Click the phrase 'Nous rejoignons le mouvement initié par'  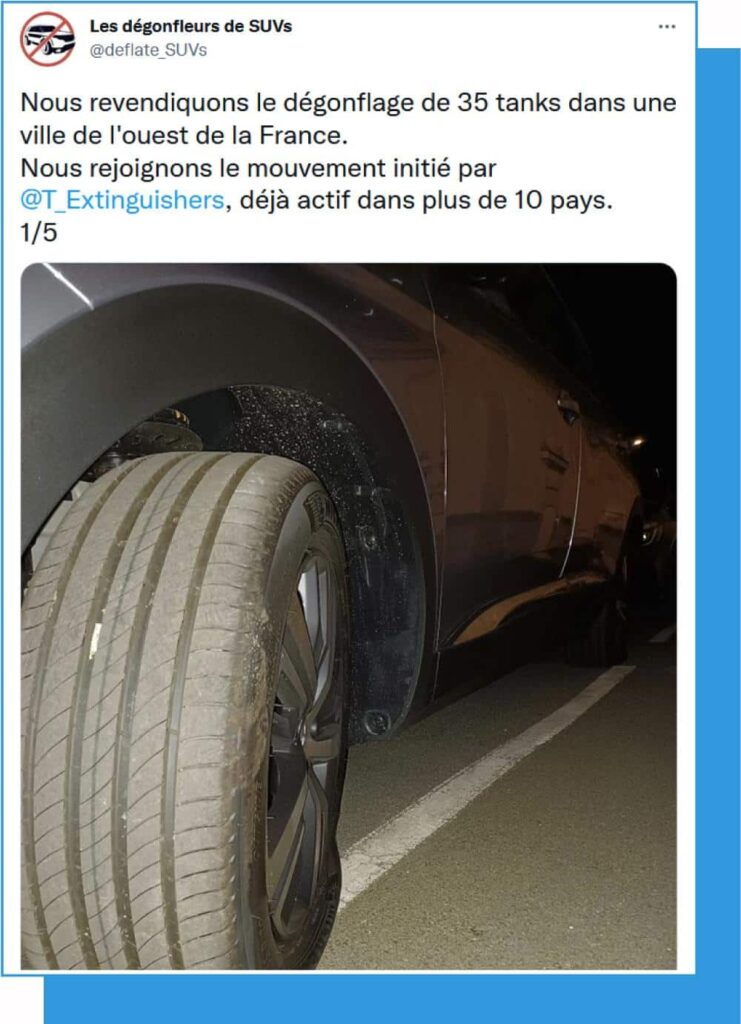[x=259, y=168]
